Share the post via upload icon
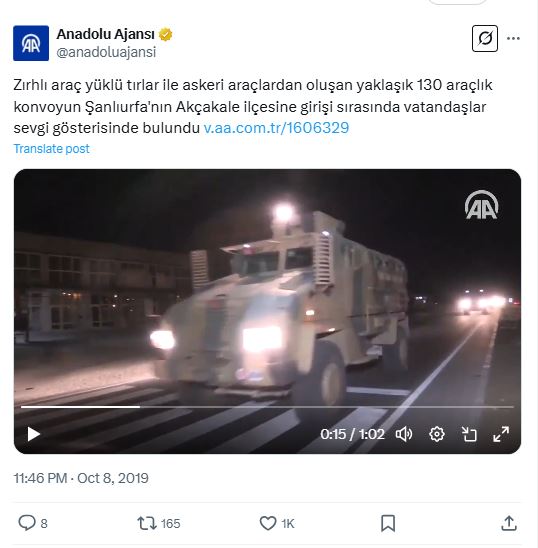This screenshot has width=538, height=548. 509,524
